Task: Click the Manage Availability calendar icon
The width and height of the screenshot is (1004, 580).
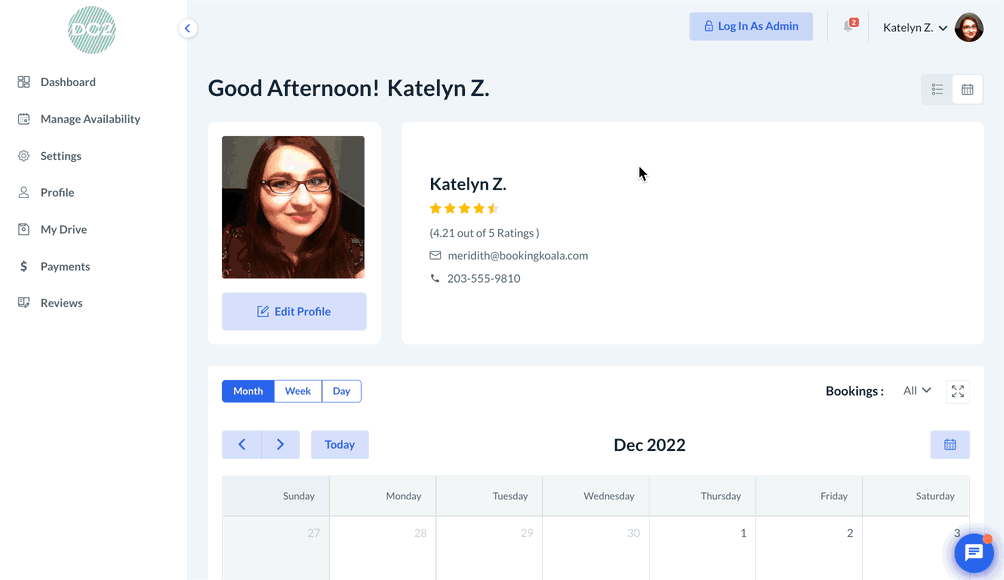Action: coord(24,119)
